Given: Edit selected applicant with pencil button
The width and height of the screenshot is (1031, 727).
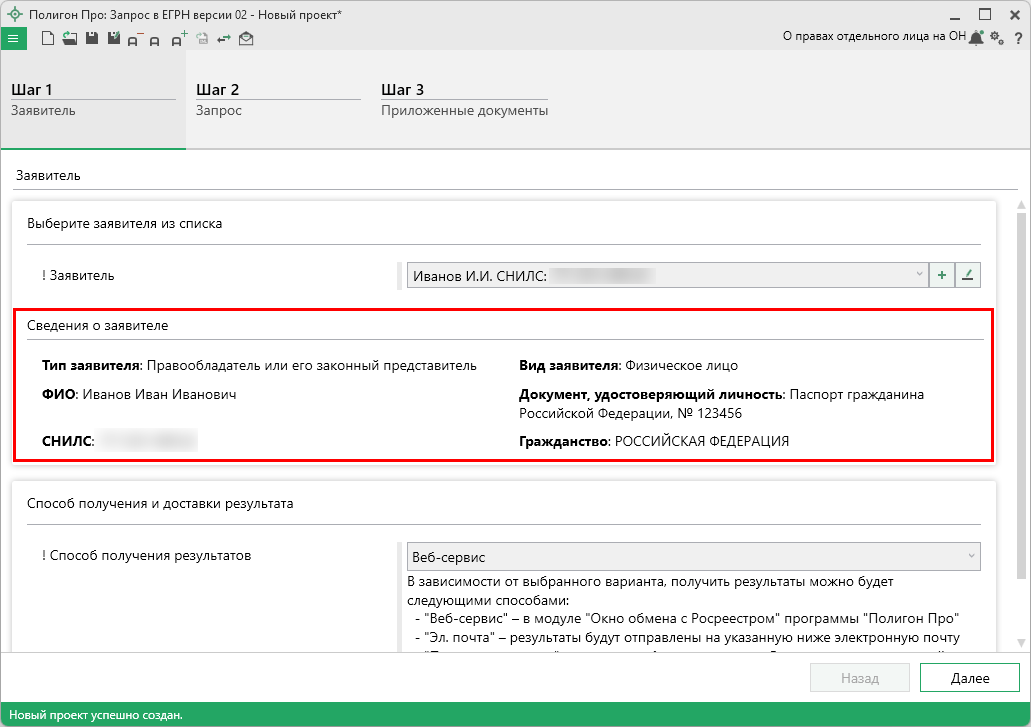Looking at the screenshot, I should (x=967, y=275).
